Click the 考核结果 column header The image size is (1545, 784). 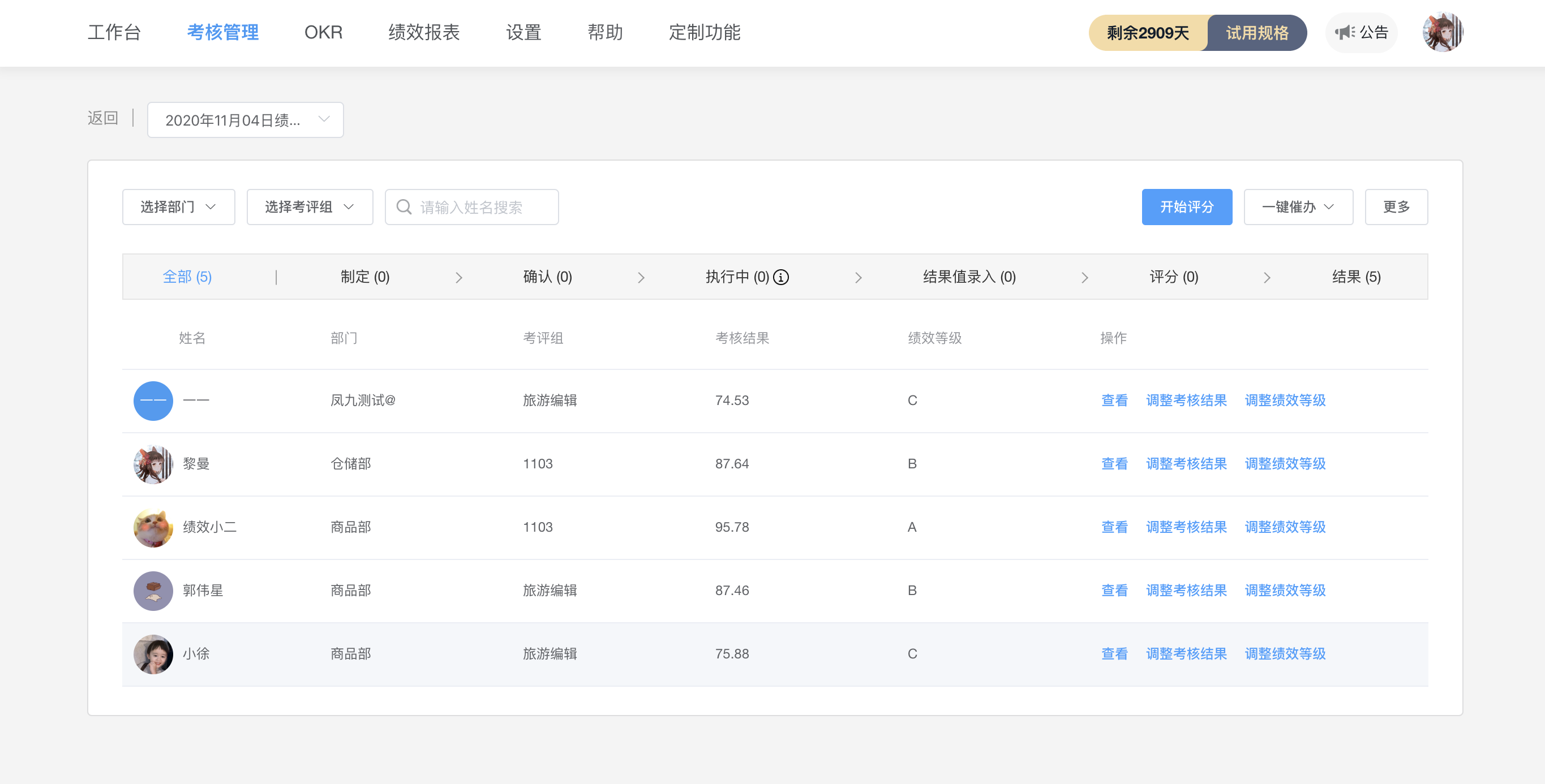tap(742, 338)
